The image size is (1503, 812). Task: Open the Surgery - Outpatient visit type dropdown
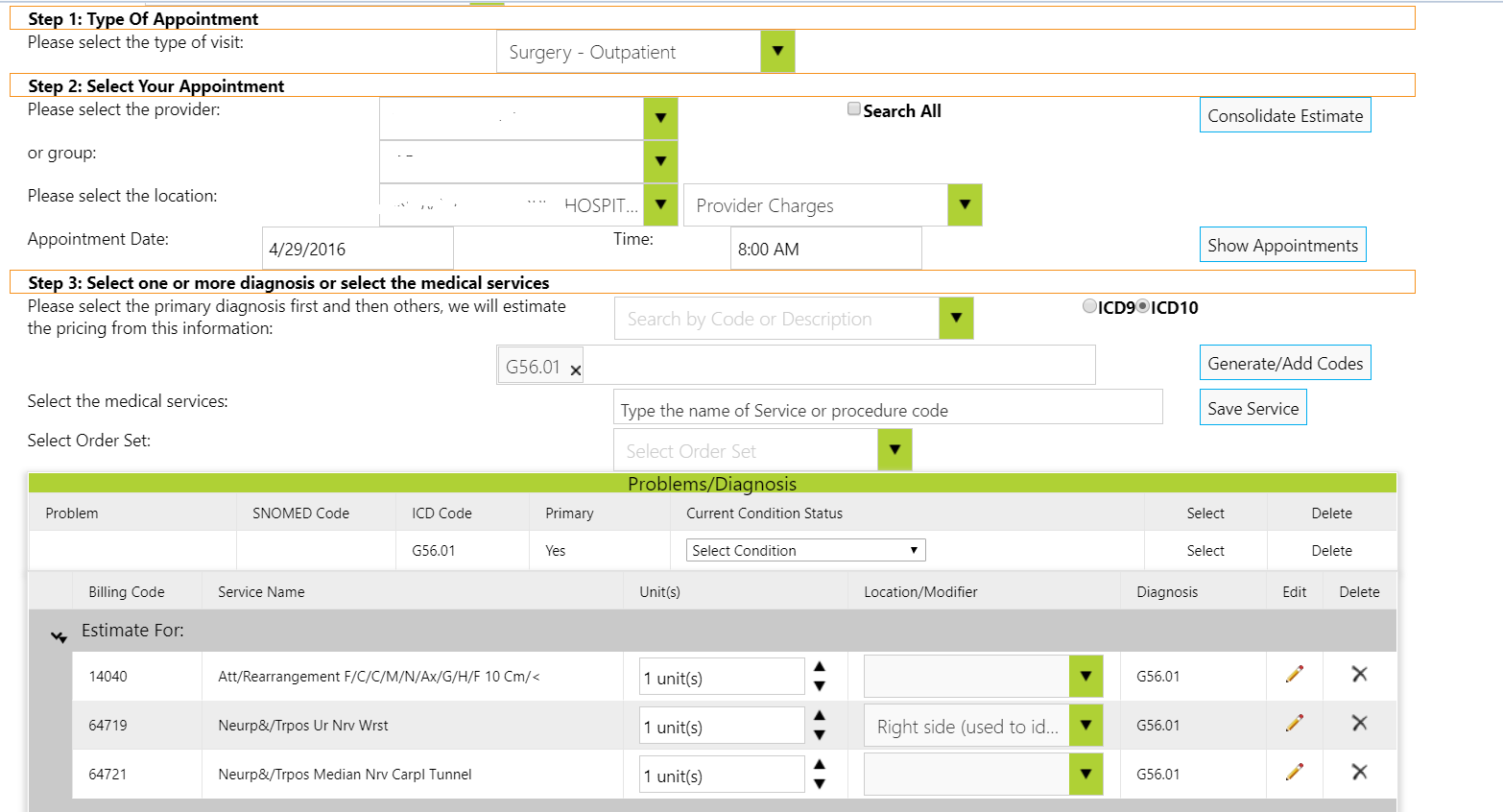click(777, 52)
